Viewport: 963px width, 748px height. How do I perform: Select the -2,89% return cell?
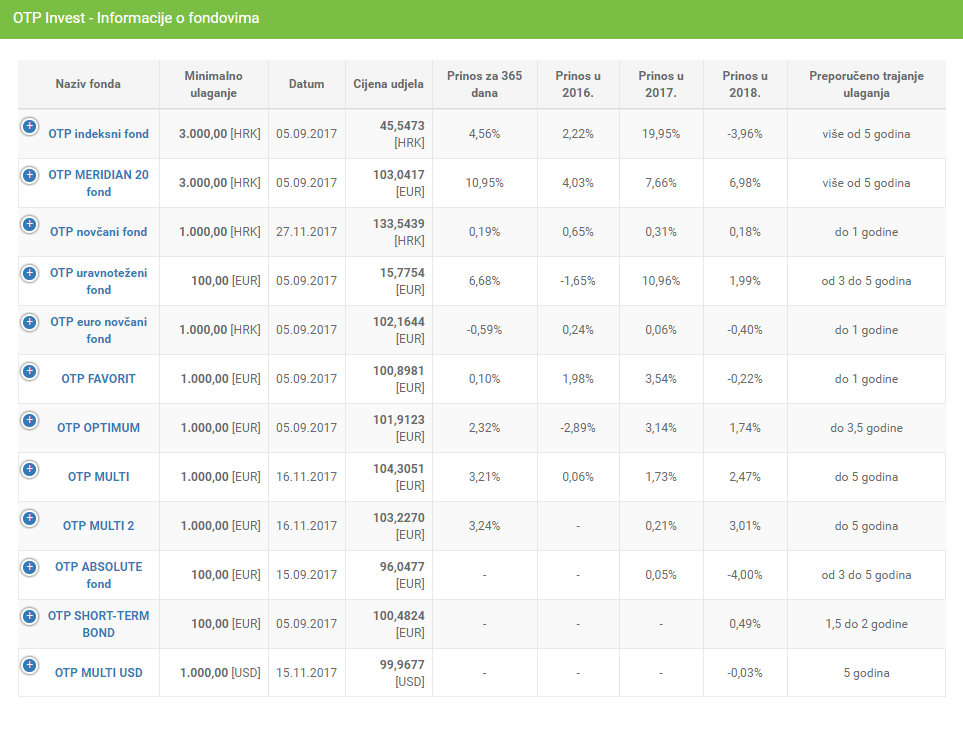(578, 428)
